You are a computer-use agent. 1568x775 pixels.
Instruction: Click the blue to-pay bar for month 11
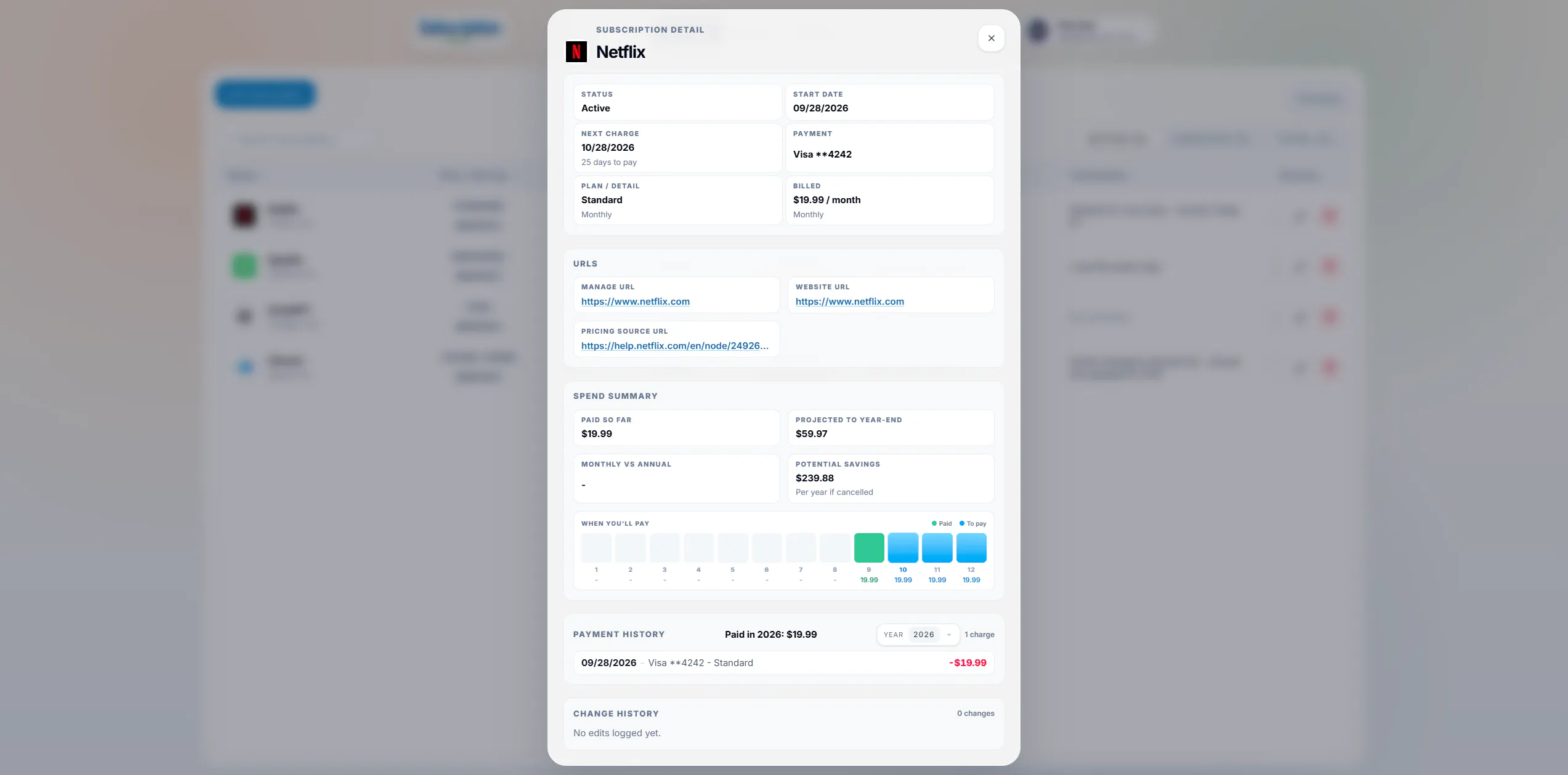point(937,548)
